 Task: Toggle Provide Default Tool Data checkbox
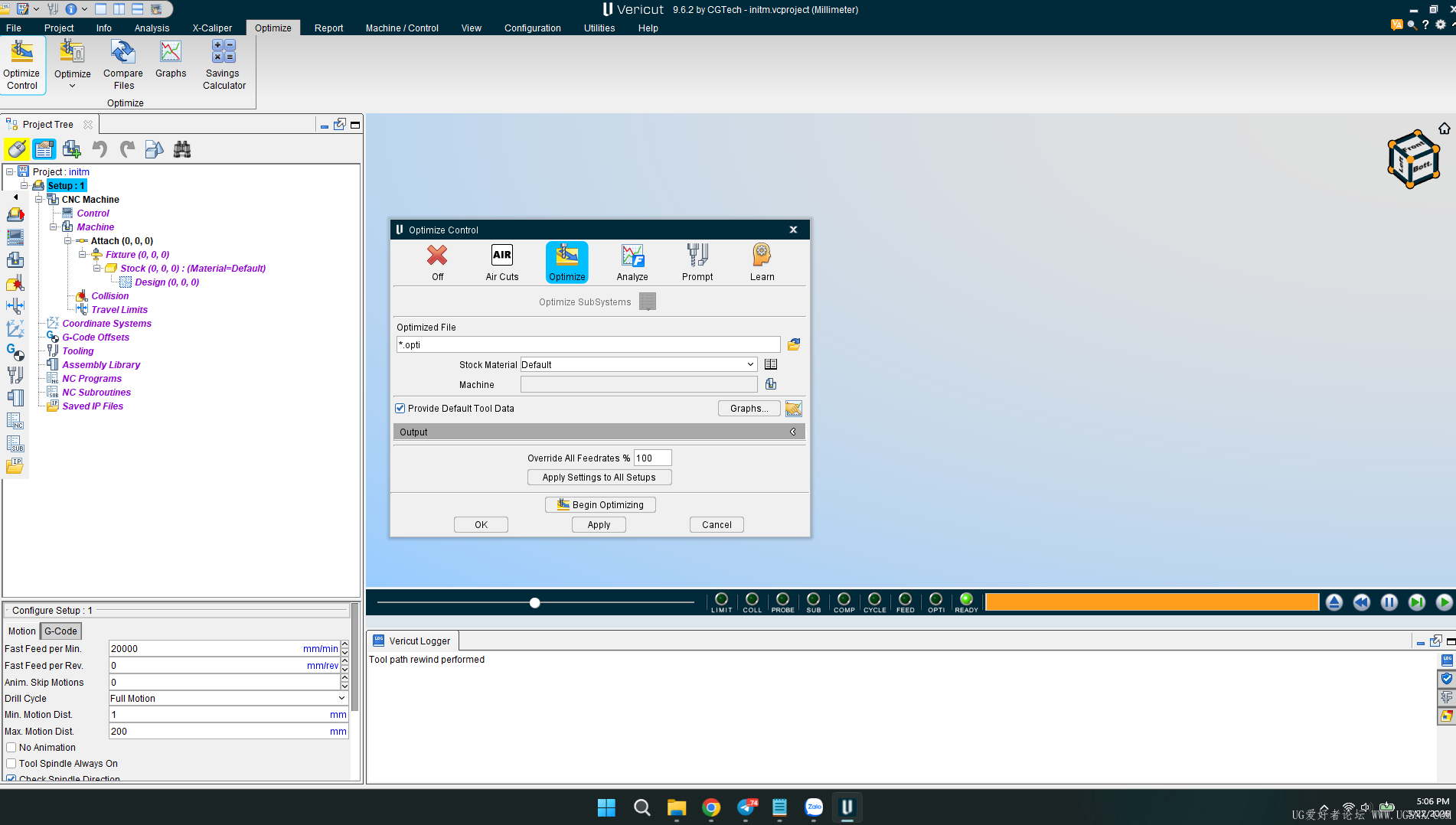click(x=400, y=408)
